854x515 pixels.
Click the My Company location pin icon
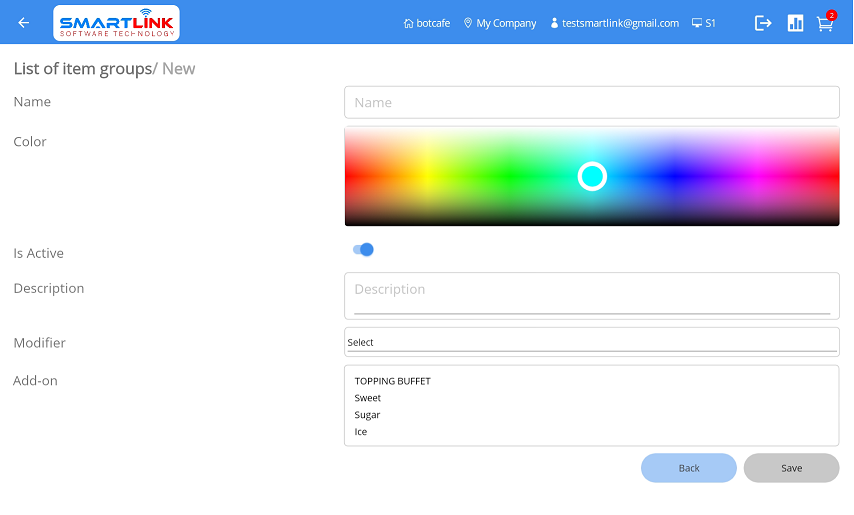tap(468, 23)
